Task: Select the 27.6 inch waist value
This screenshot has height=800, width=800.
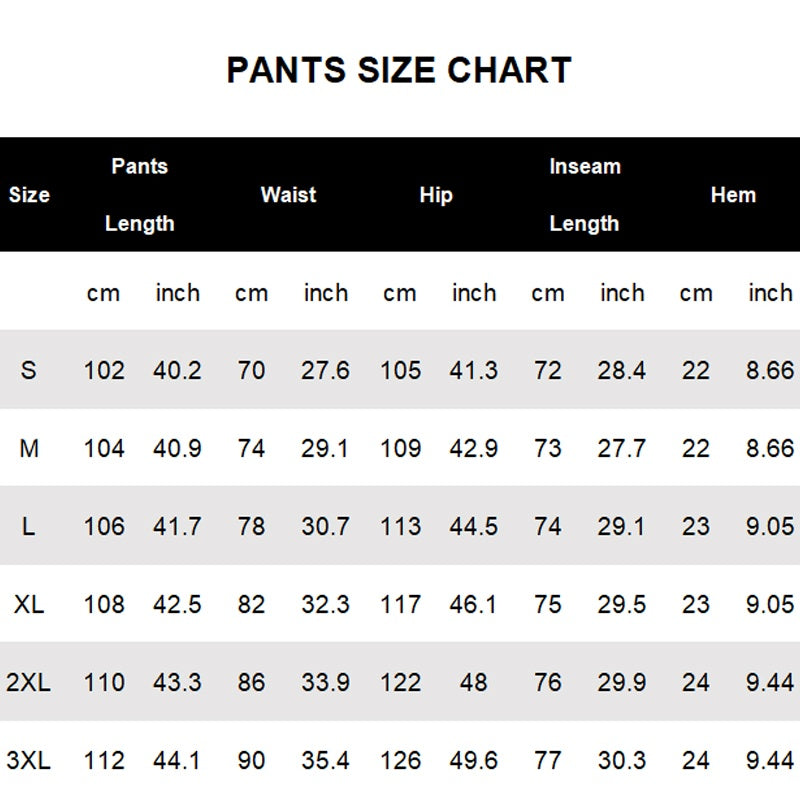Action: [325, 370]
